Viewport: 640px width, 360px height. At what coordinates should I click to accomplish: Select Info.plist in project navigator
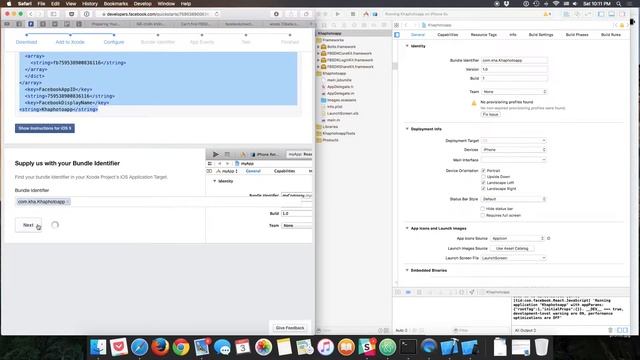coord(335,107)
